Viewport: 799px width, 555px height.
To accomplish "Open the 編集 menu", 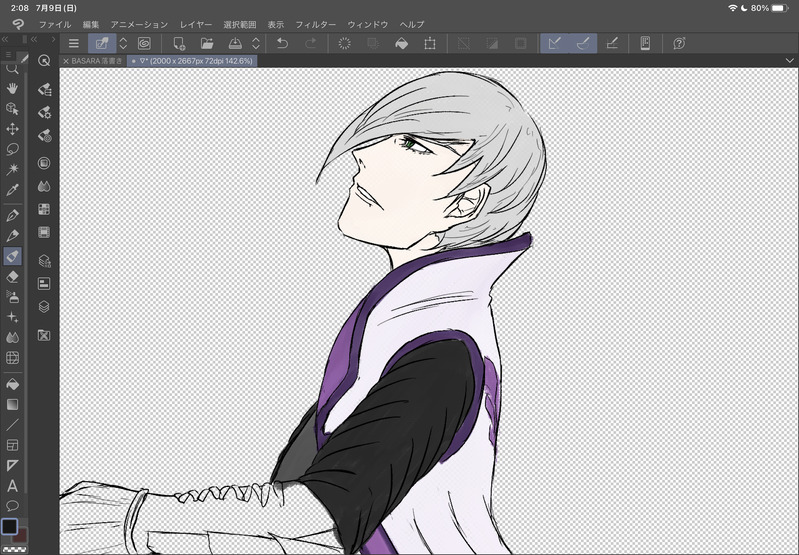I will 91,24.
